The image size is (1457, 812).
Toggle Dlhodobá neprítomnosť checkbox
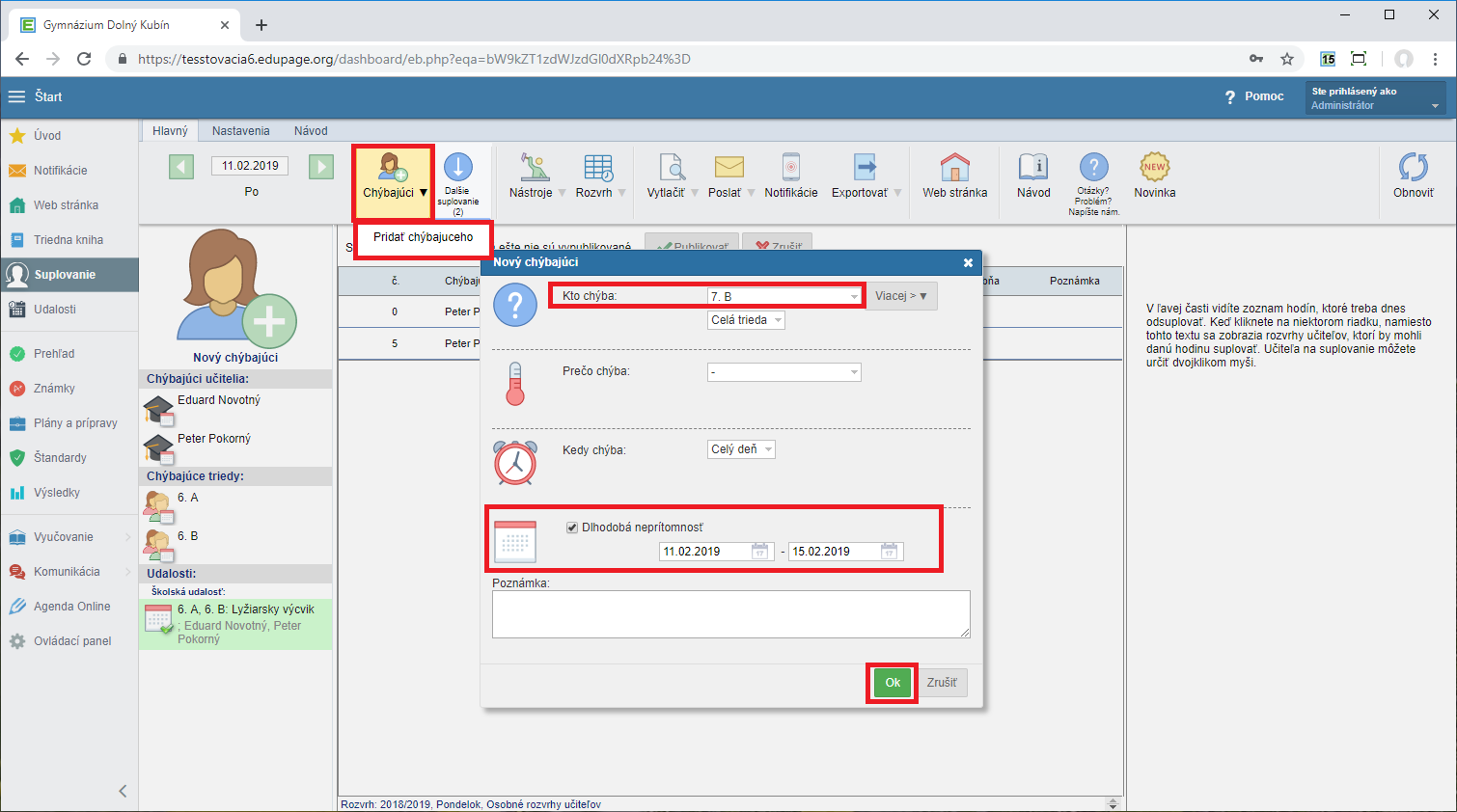click(x=572, y=528)
